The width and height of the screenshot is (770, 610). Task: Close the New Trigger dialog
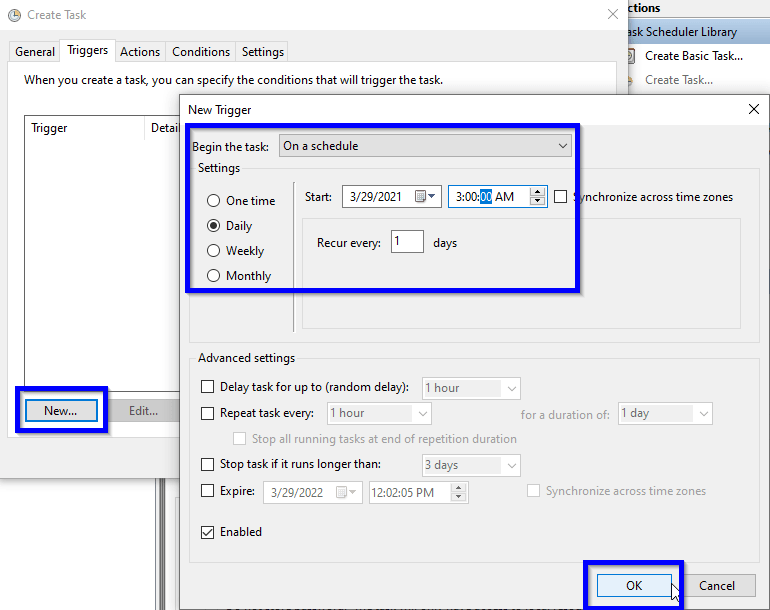(753, 109)
